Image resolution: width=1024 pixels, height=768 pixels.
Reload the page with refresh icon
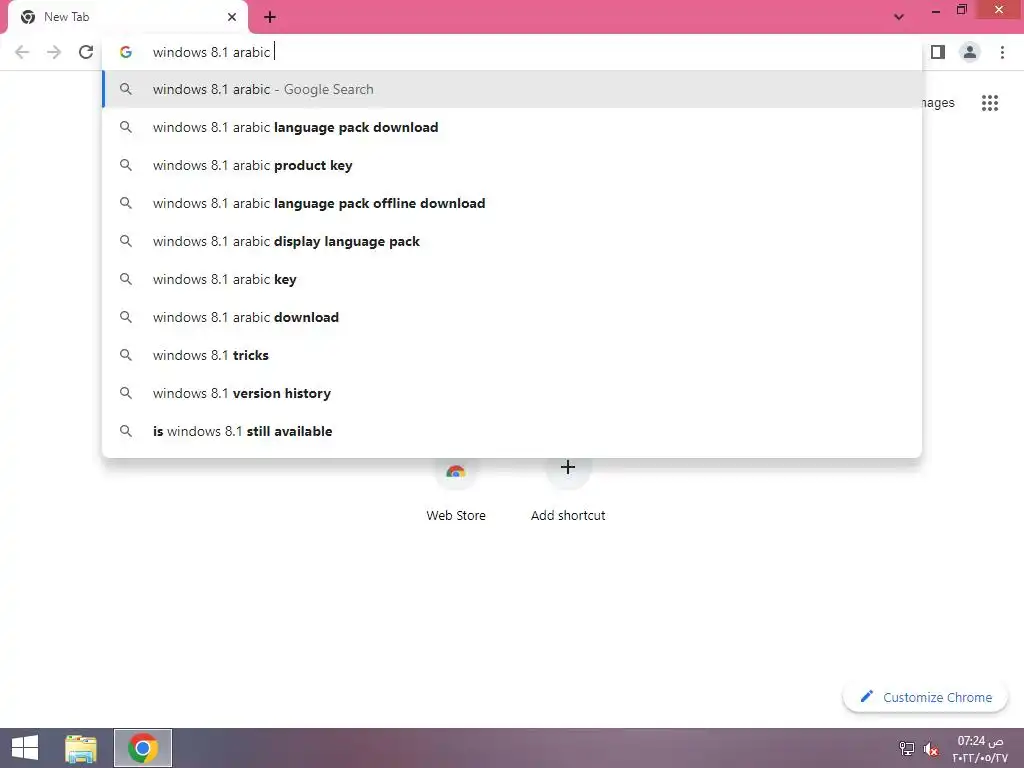[x=86, y=52]
